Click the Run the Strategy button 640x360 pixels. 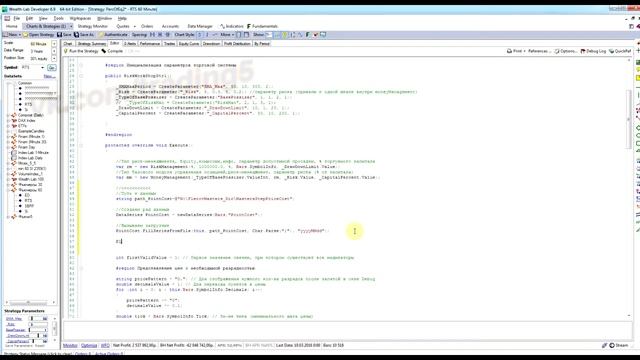tap(80, 51)
